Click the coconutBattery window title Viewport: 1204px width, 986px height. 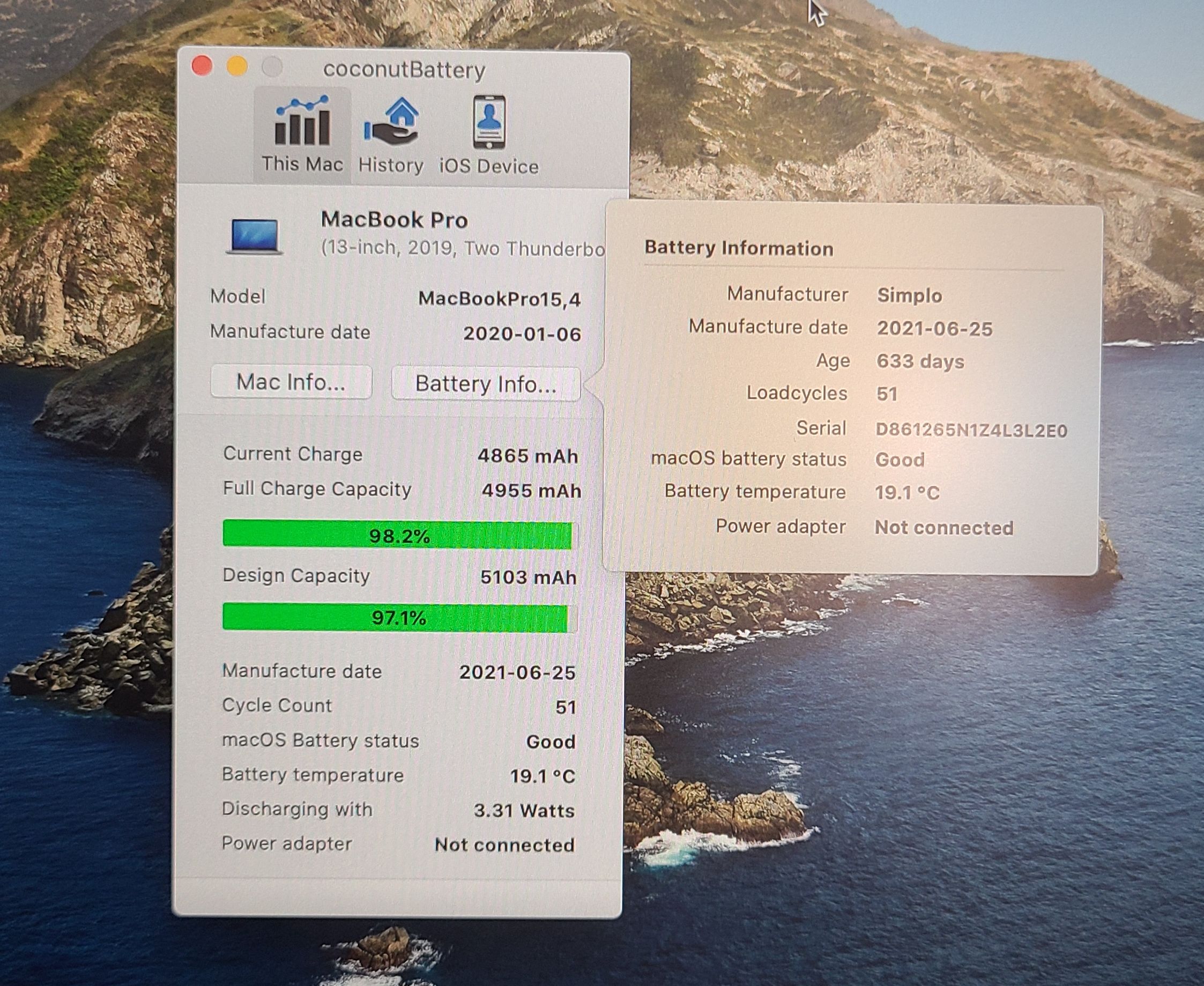point(404,70)
